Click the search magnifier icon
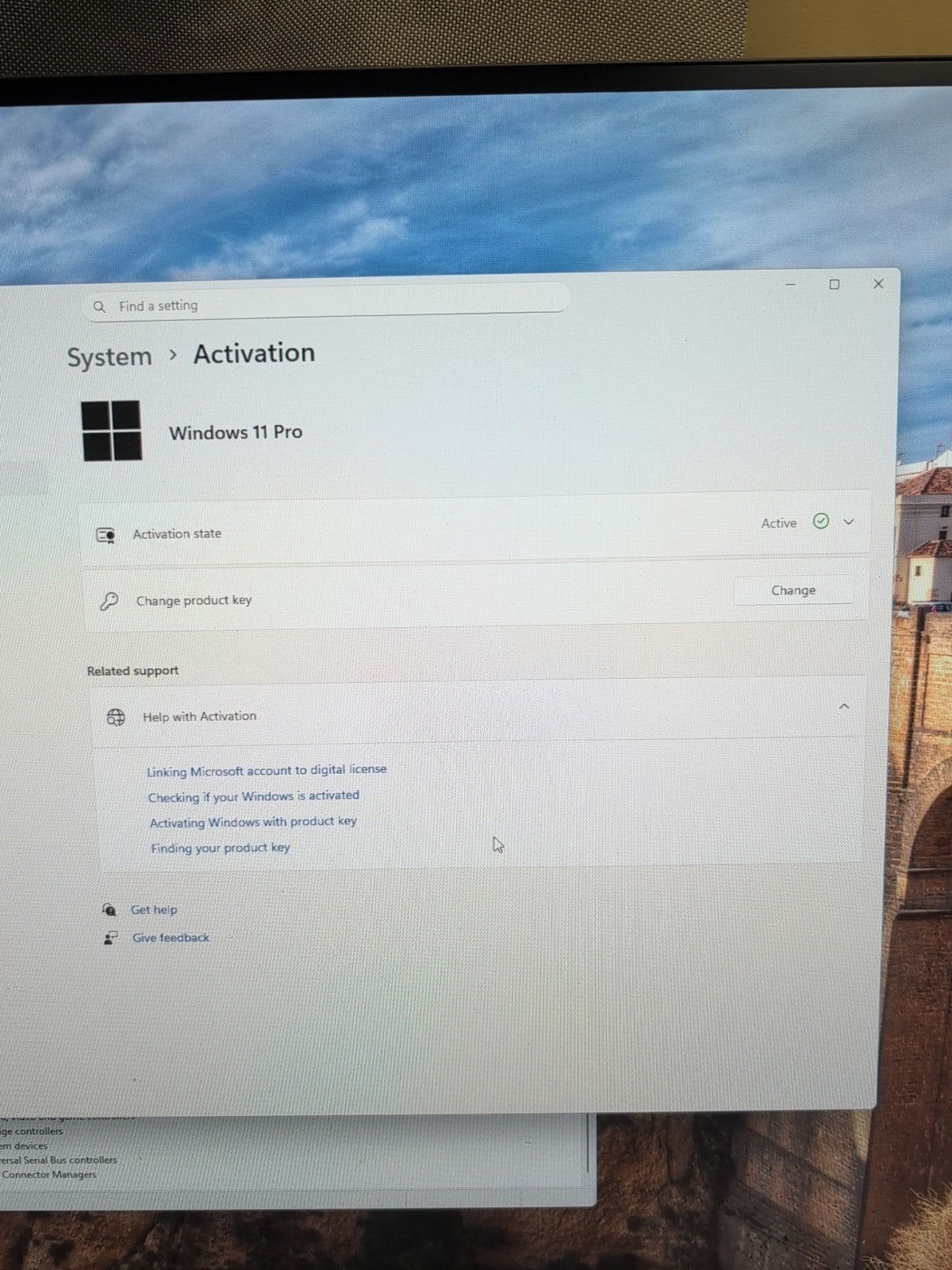 point(99,306)
